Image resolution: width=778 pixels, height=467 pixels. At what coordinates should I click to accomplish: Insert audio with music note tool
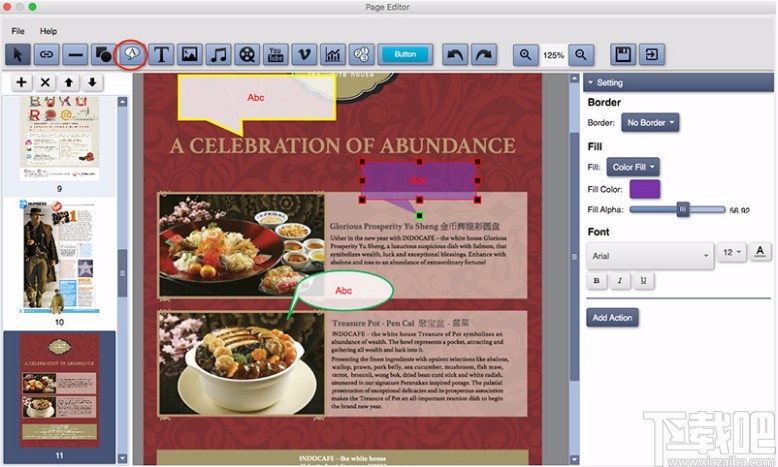coord(218,55)
